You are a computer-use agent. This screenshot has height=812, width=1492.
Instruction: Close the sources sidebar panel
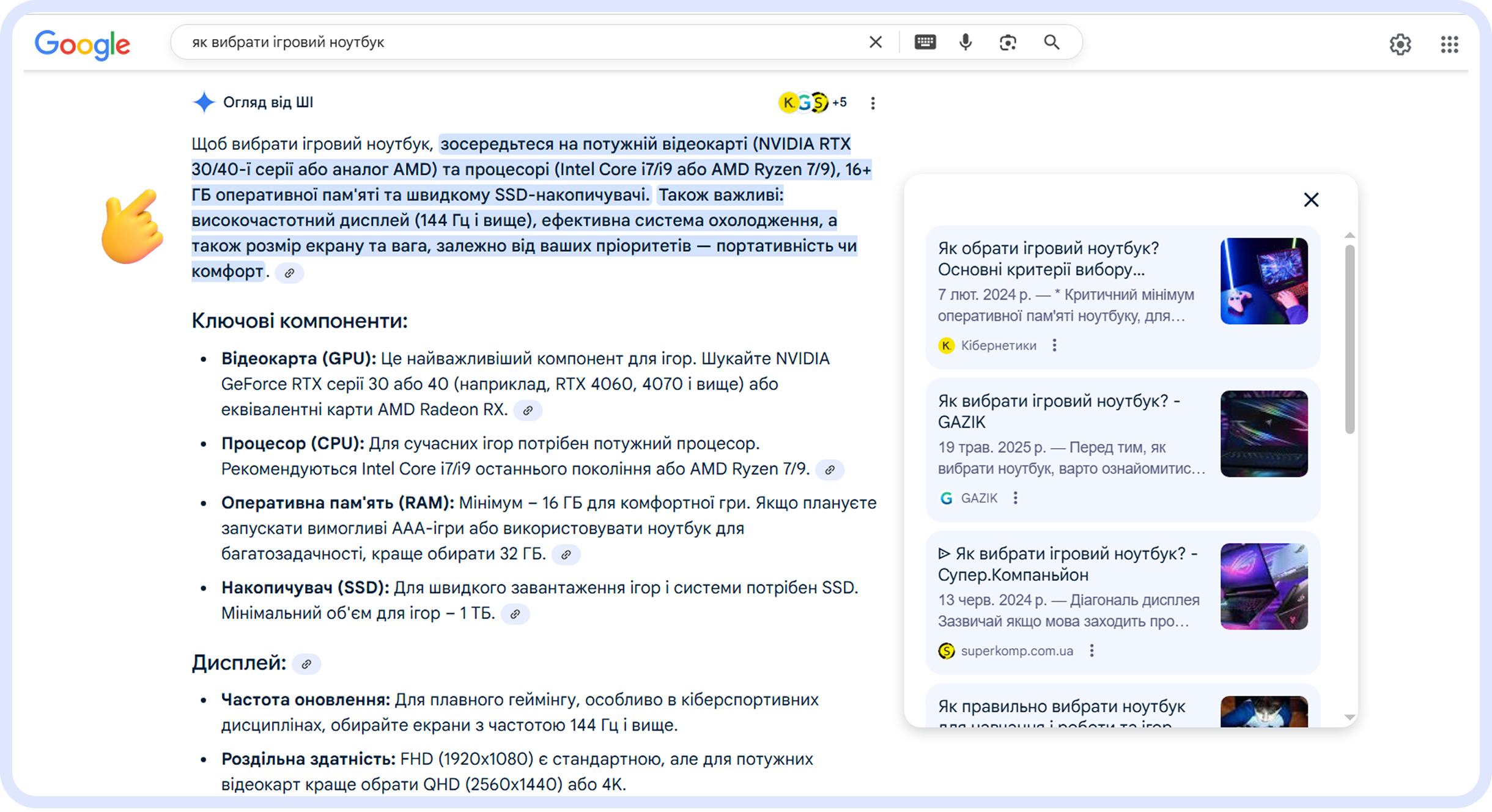[x=1311, y=199]
